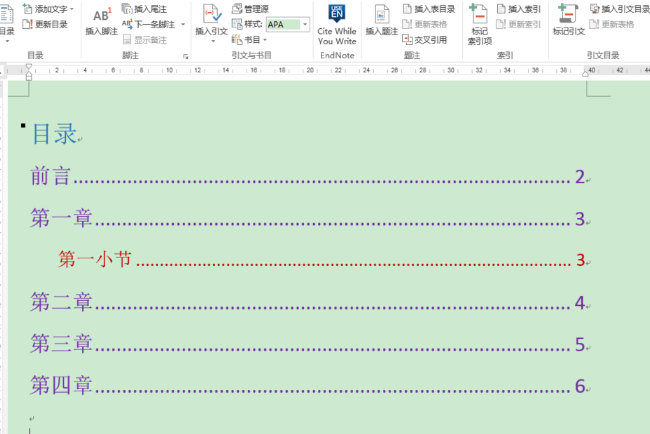Go to 下一条脚注 next footnote
Image resolution: width=650 pixels, height=434 pixels.
pos(148,24)
